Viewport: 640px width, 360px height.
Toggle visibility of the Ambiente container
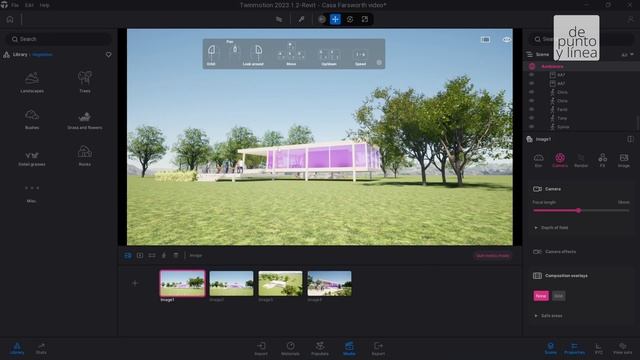pos(531,66)
